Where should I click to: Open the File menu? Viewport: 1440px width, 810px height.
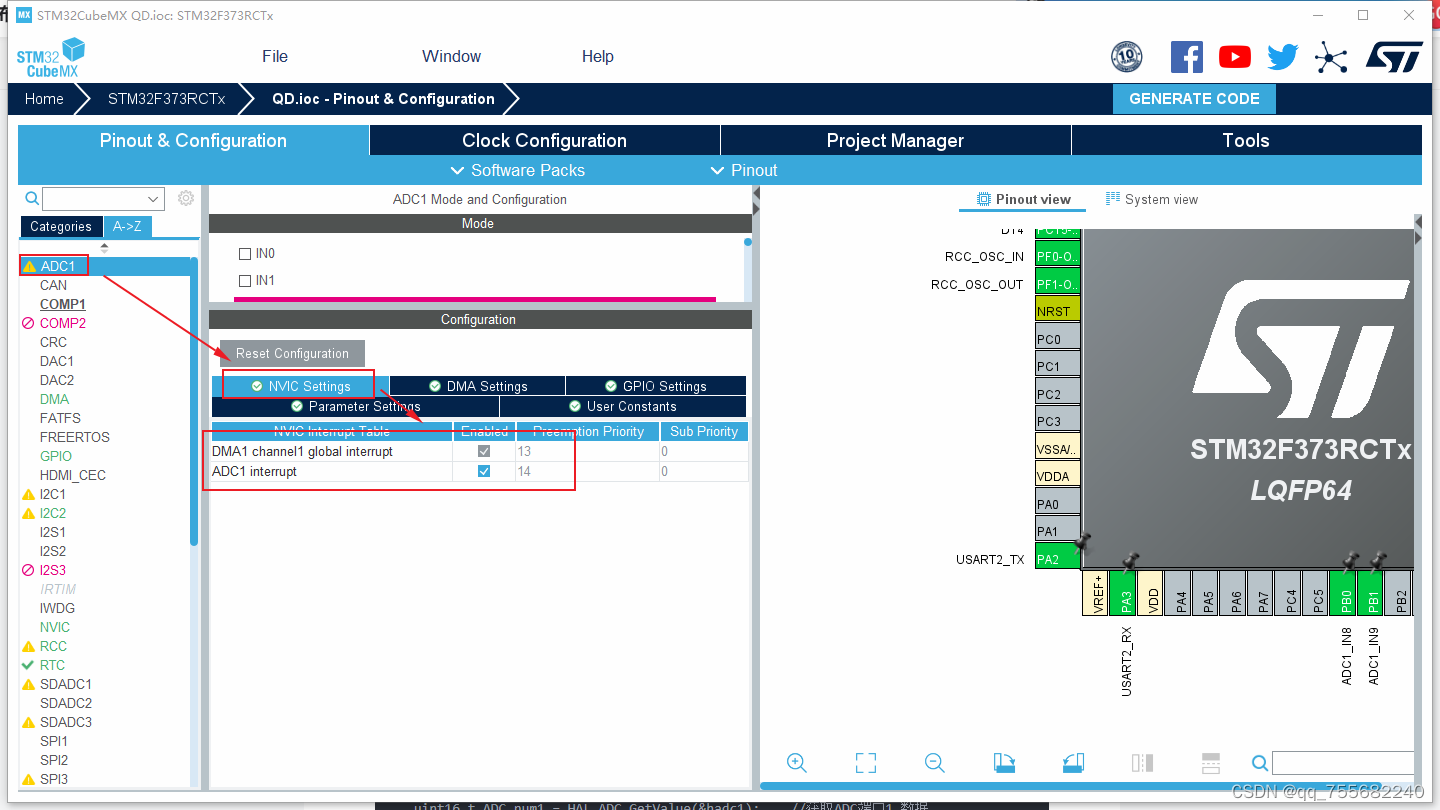click(275, 57)
